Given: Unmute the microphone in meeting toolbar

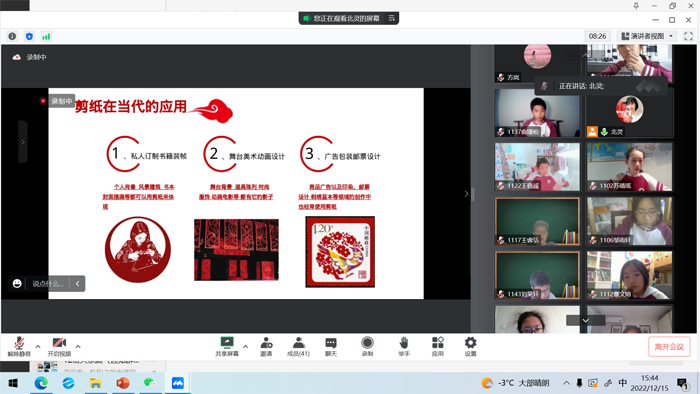Looking at the screenshot, I should tap(19, 346).
